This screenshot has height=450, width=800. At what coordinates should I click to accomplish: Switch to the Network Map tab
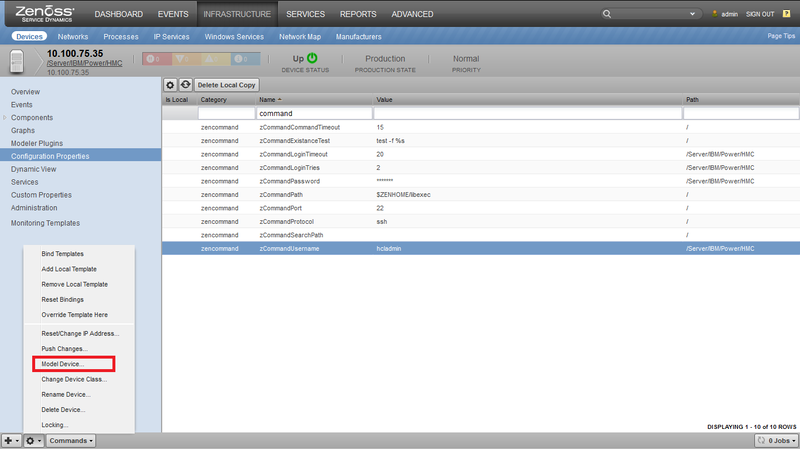300,37
